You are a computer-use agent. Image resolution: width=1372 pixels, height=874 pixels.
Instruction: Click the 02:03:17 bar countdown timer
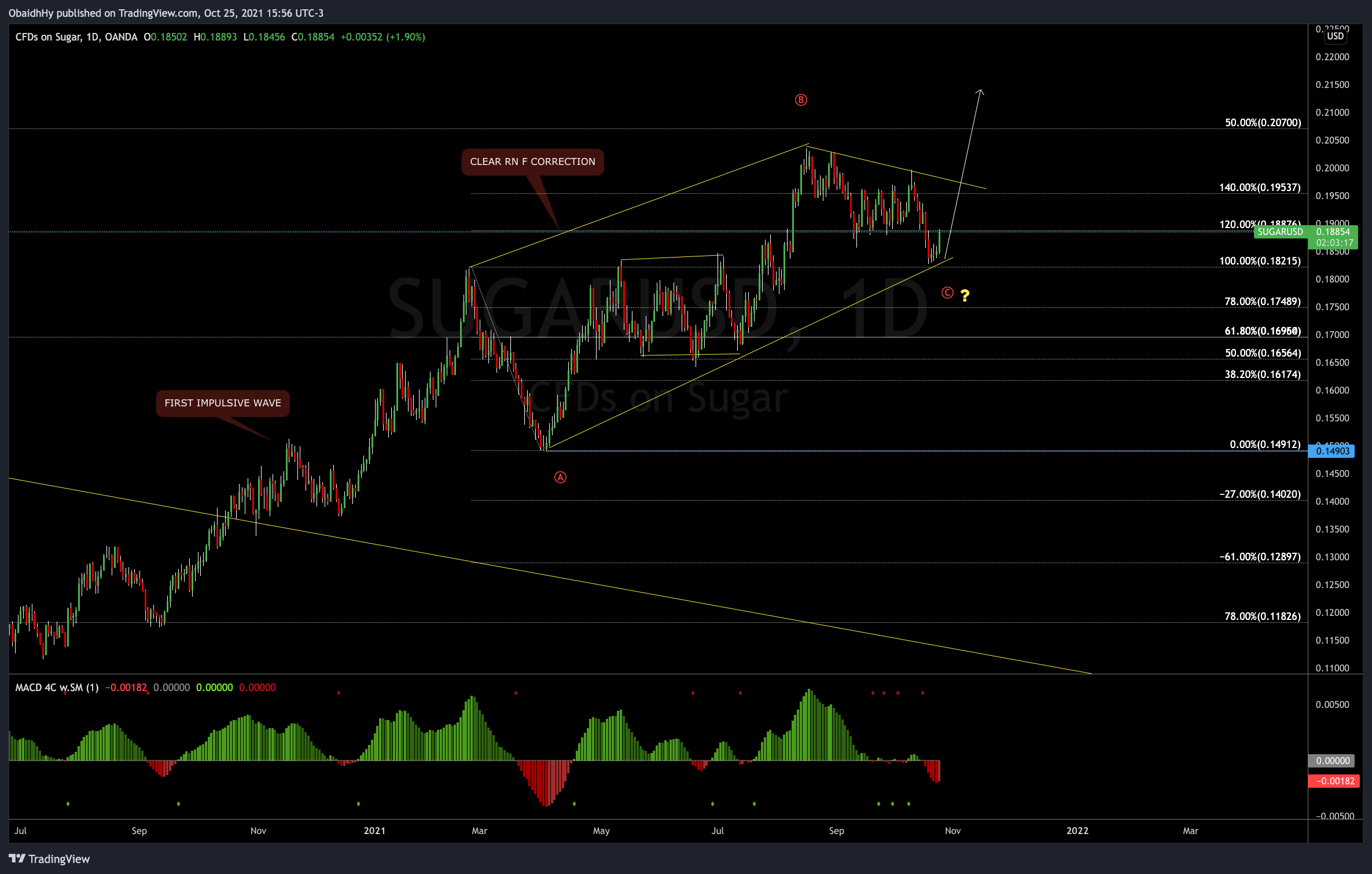point(1334,243)
